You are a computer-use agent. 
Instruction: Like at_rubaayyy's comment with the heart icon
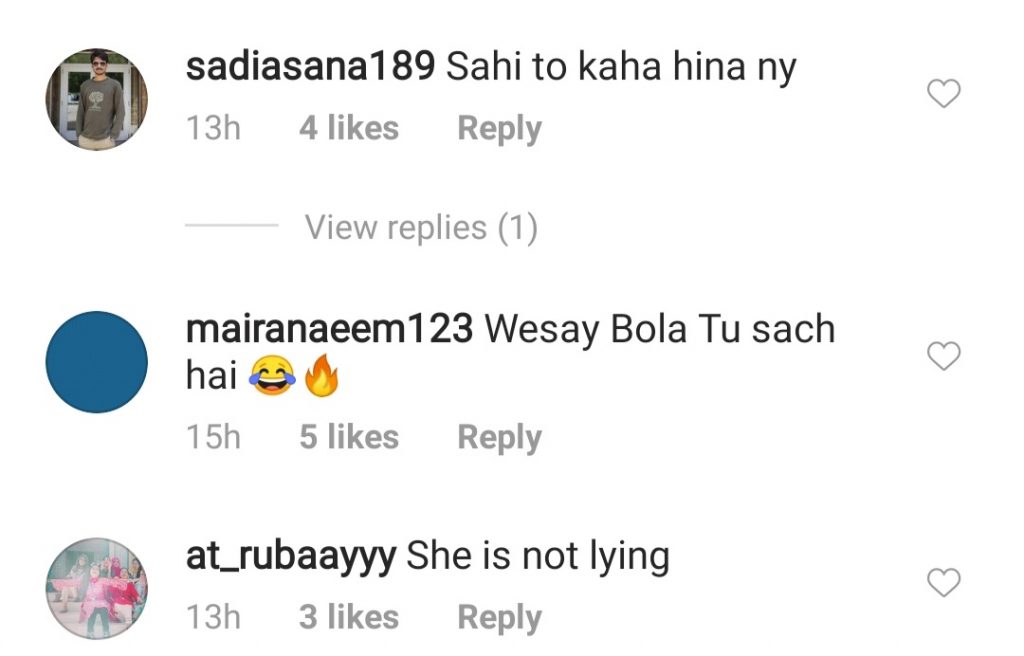coord(944,582)
